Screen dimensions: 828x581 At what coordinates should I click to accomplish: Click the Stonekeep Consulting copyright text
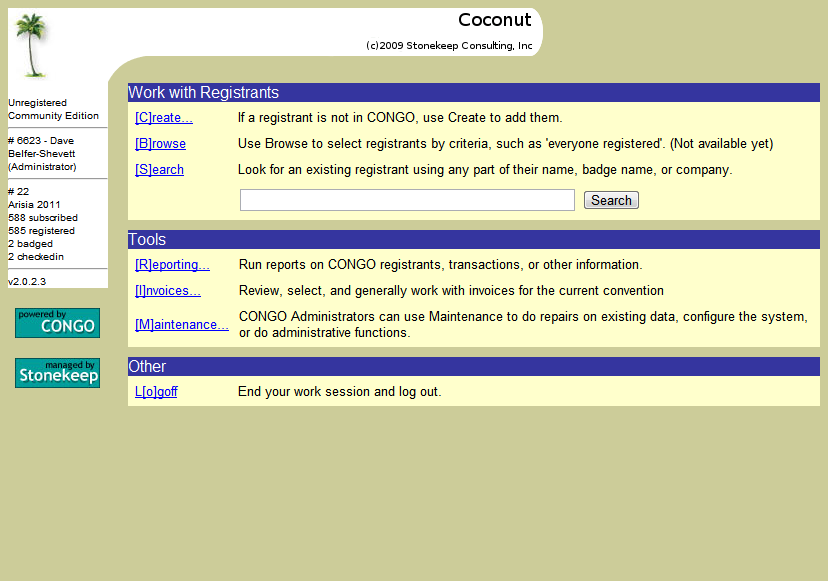pyautogui.click(x=449, y=46)
